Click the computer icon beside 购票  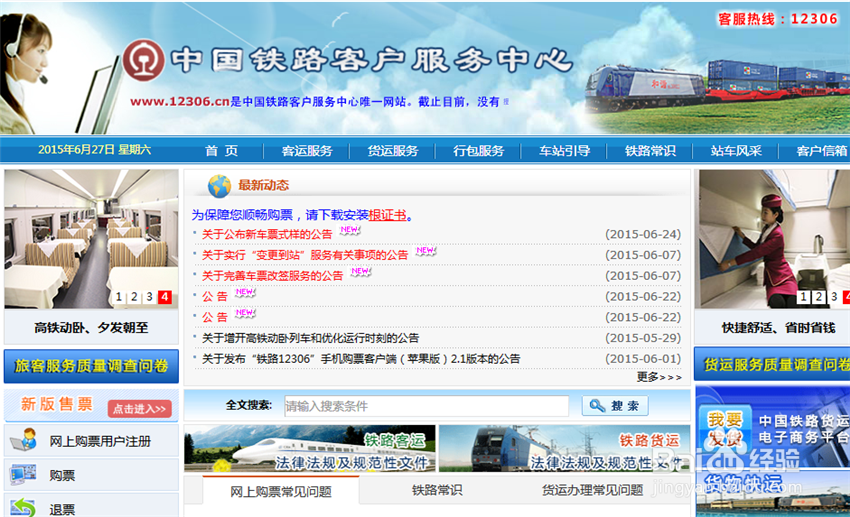[x=23, y=475]
